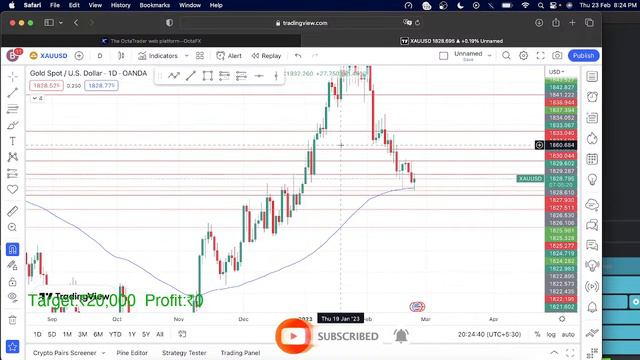Open the Strategy Tester tab

(184, 353)
